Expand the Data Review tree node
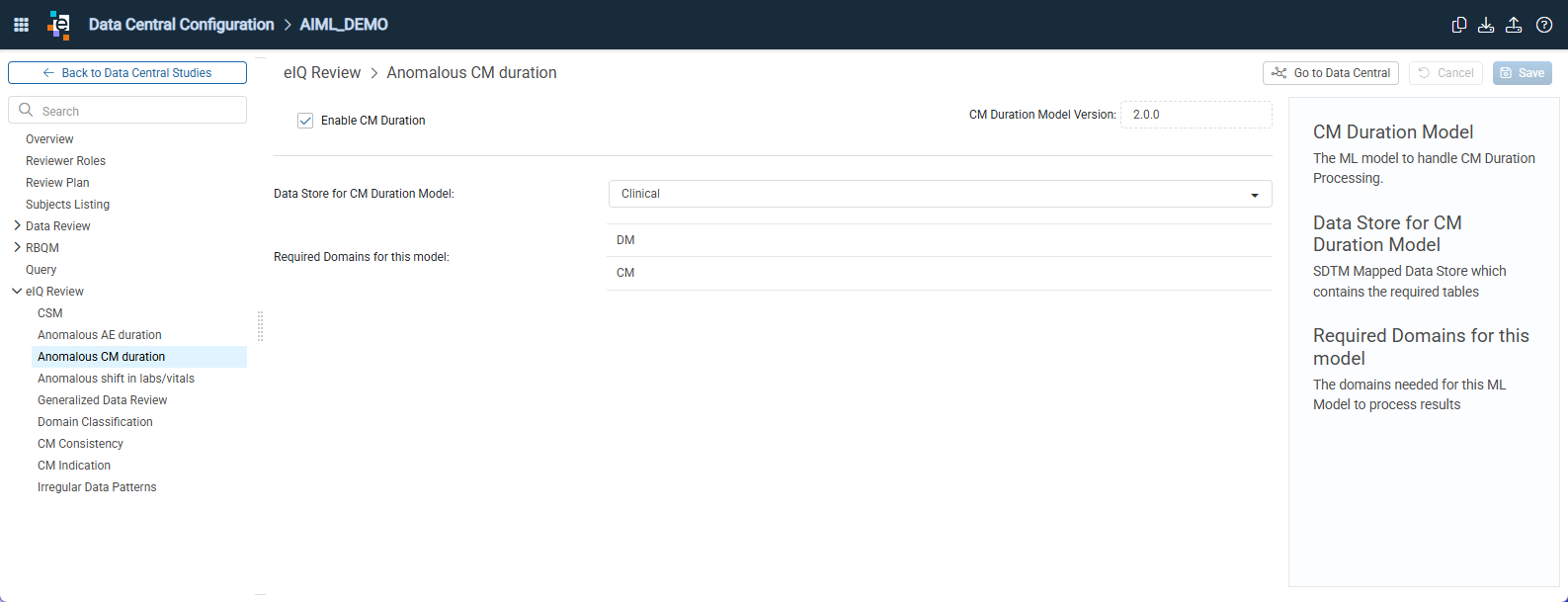1568x602 pixels. click(17, 225)
